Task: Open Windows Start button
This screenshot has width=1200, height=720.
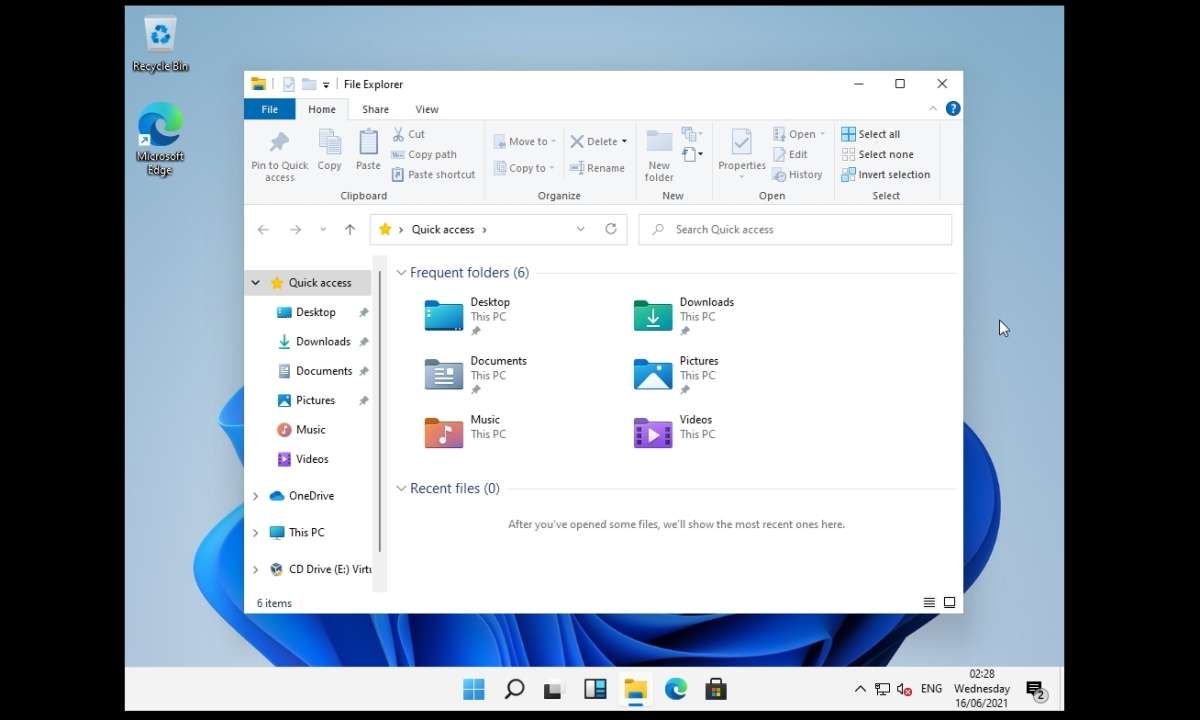Action: click(474, 689)
